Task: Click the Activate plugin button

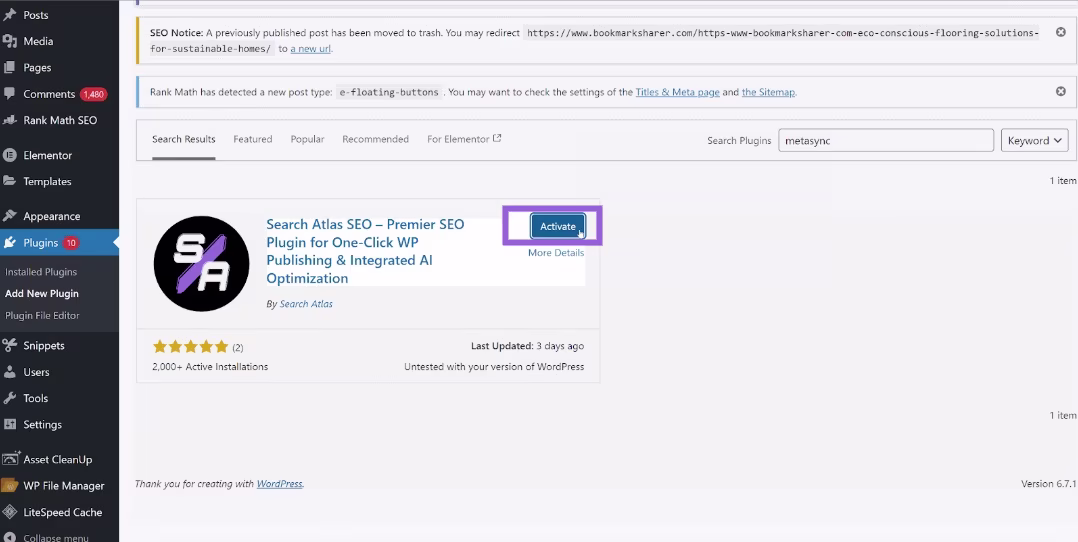Action: (557, 226)
